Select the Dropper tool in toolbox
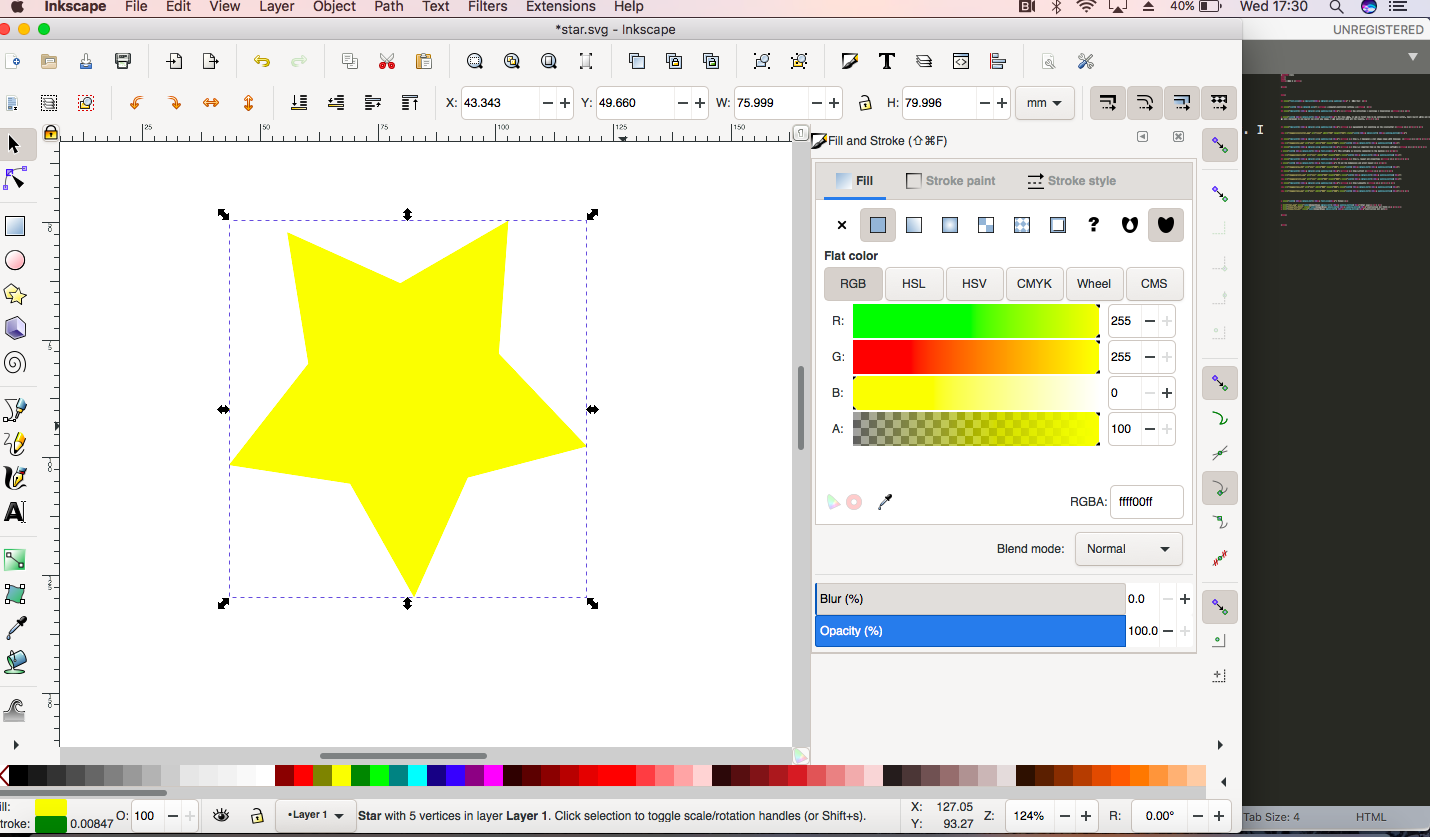 point(15,628)
